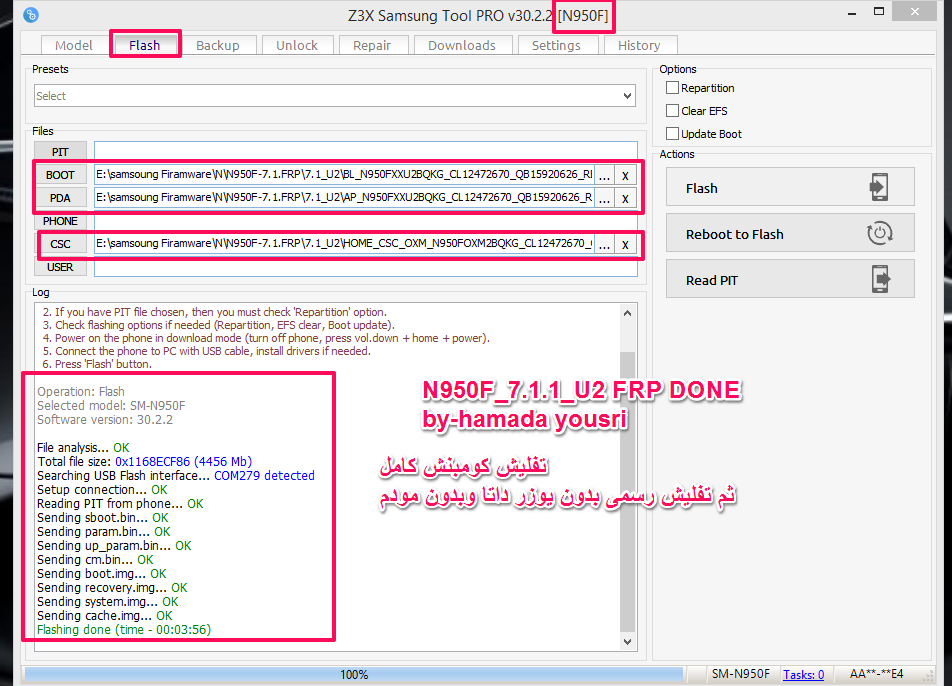Maximize the Z3X Samsung Tool window
952x686 pixels.
(x=879, y=12)
